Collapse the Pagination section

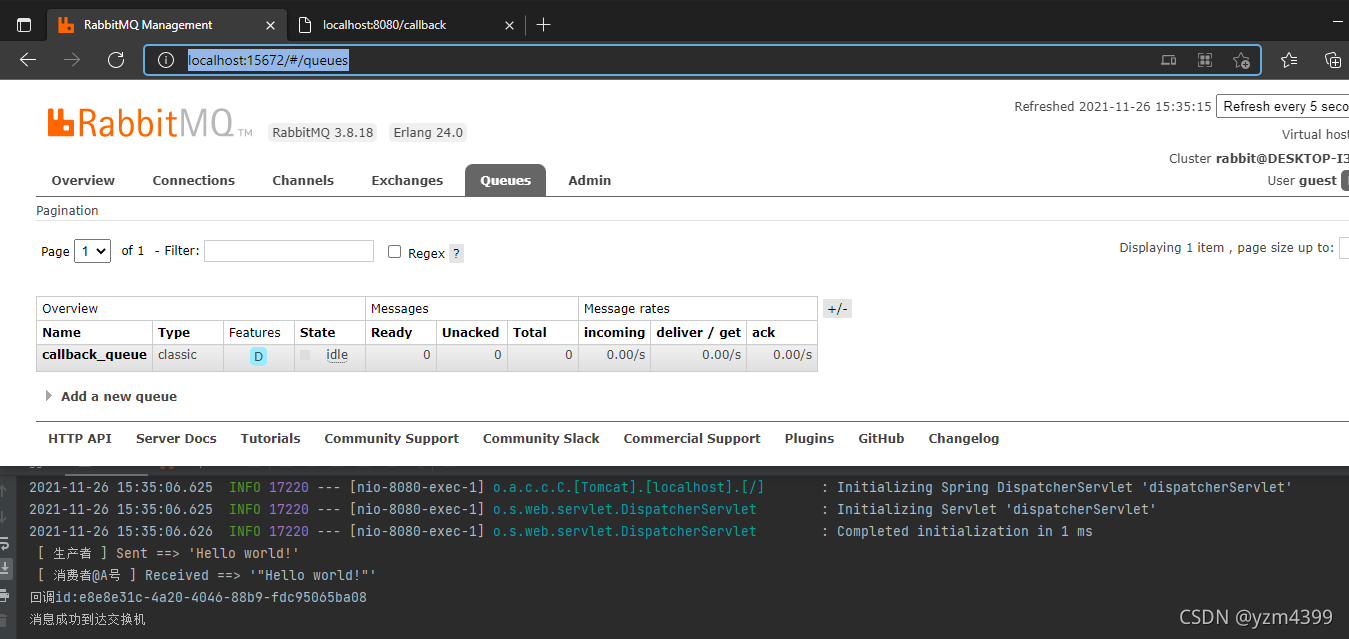[x=67, y=210]
